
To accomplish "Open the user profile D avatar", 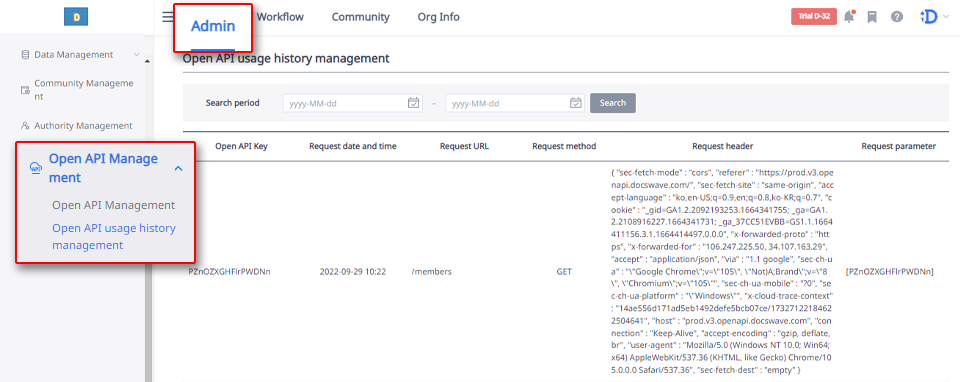I will 929,17.
